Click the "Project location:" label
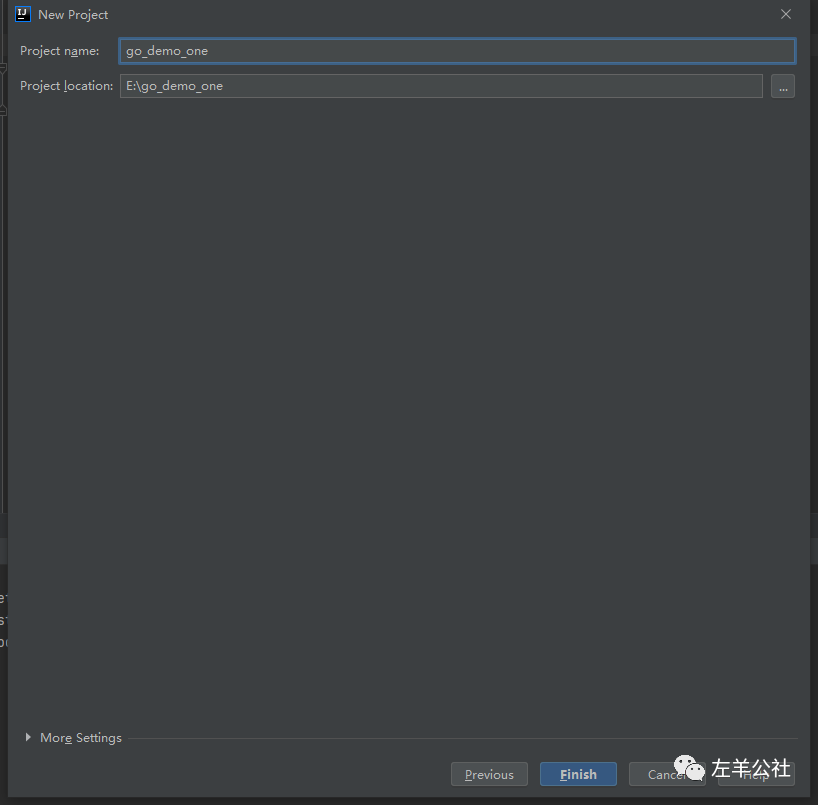Screen dimensions: 818x805 [66, 86]
